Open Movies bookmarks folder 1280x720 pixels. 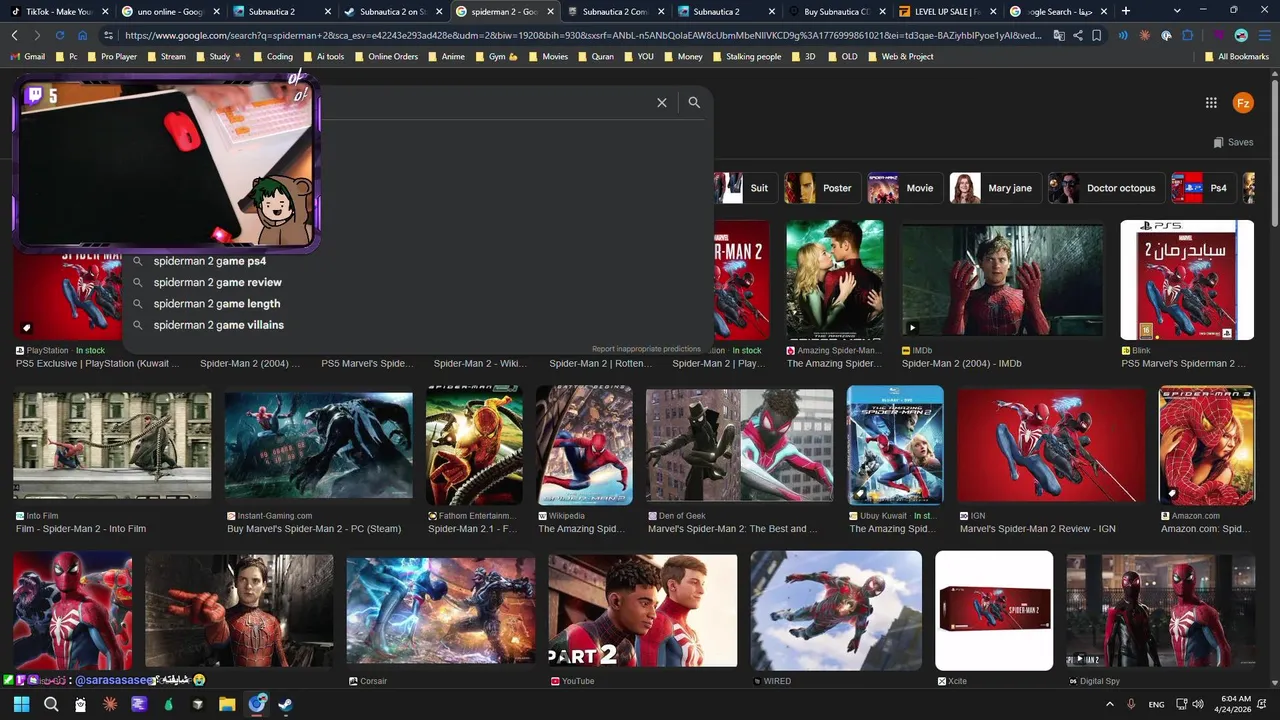[x=548, y=57]
